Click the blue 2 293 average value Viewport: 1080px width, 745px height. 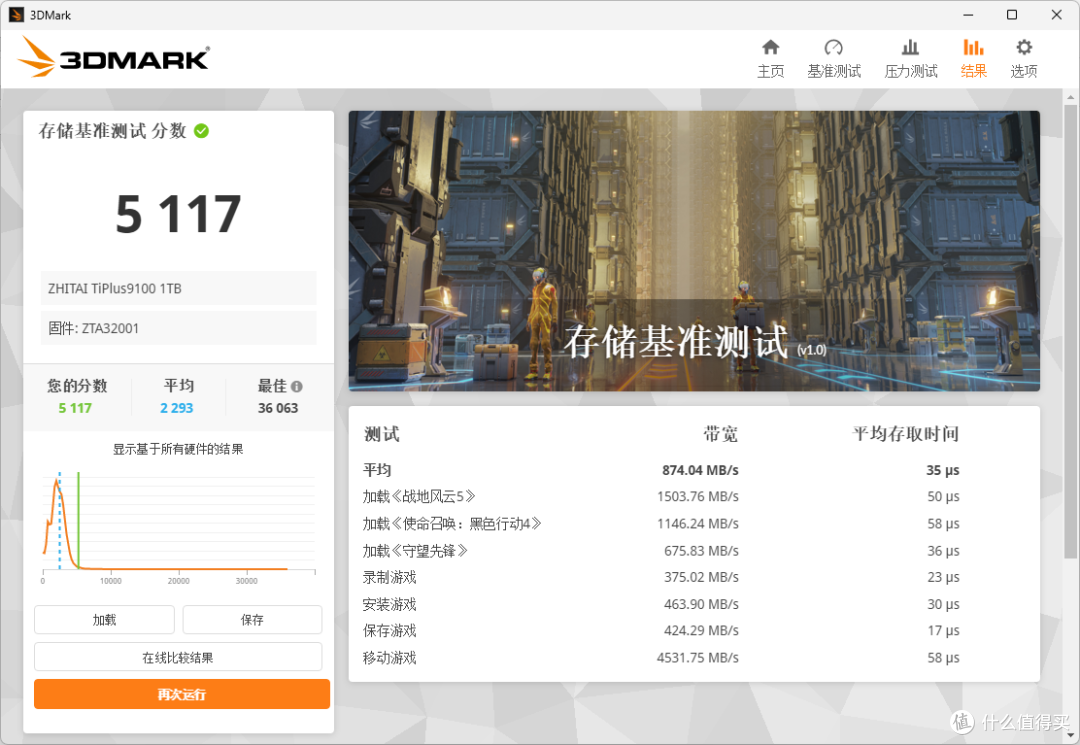[176, 408]
